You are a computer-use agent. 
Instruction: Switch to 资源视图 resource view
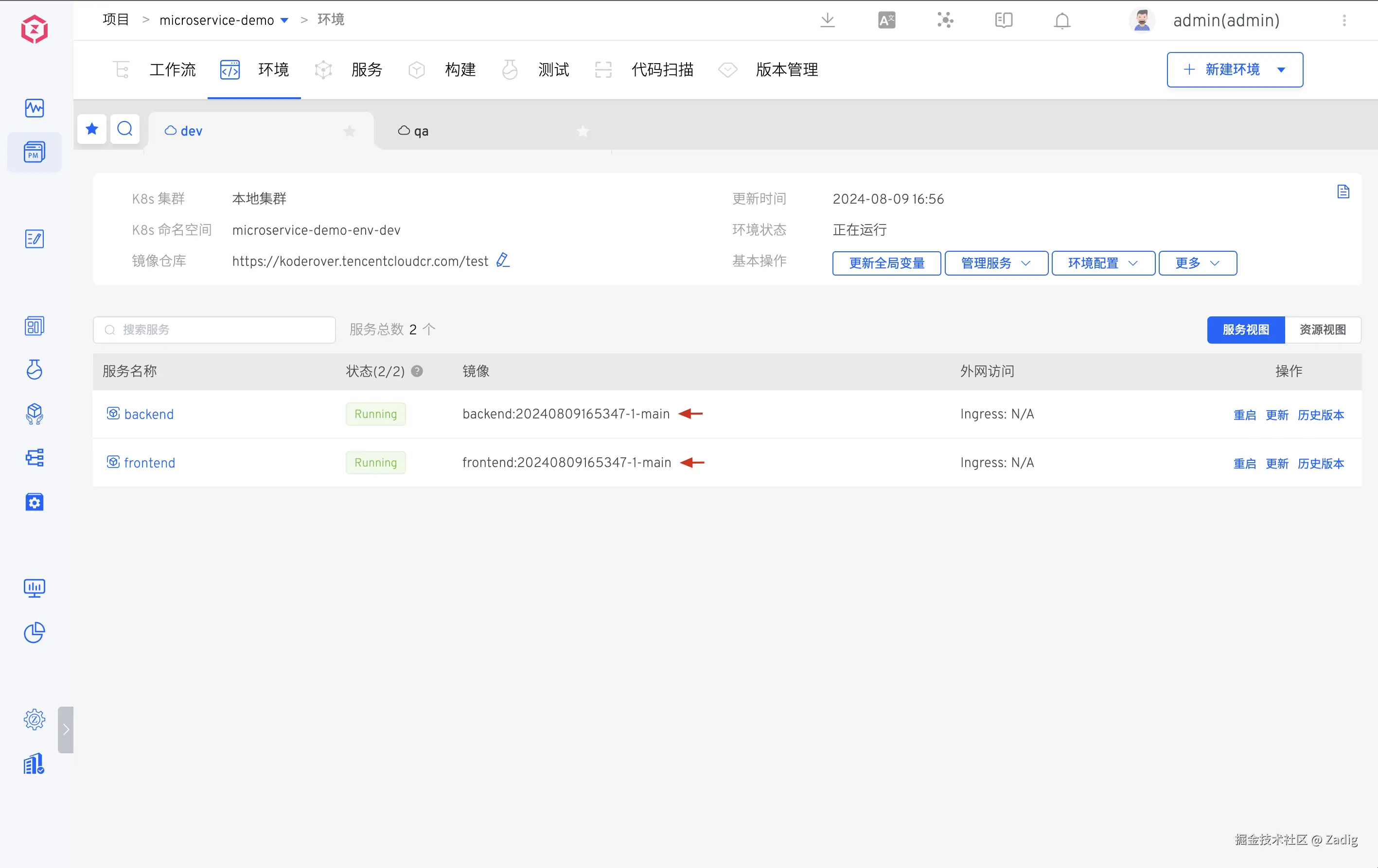pyautogui.click(x=1323, y=330)
